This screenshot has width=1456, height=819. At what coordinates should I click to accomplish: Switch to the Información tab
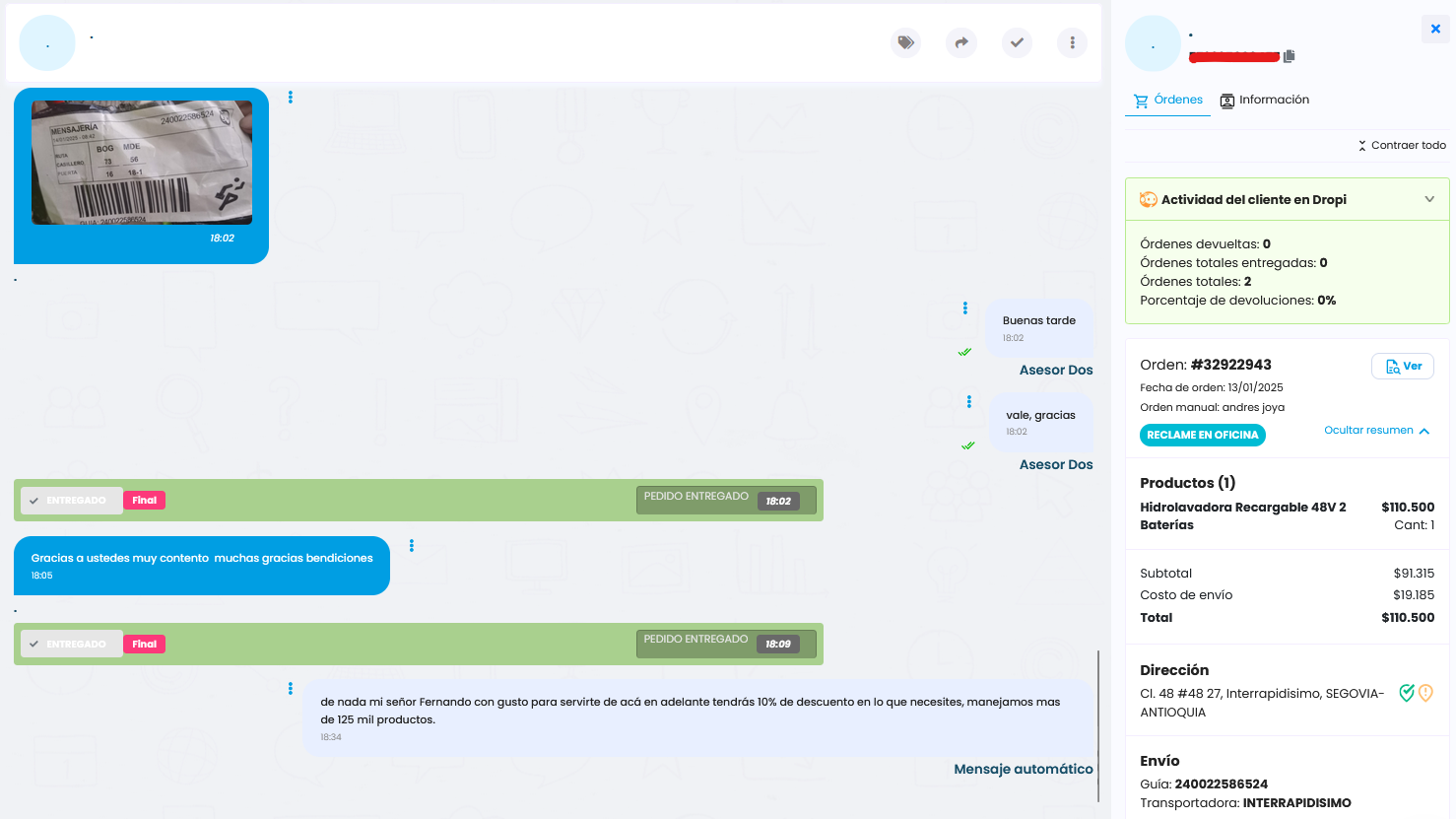point(1264,100)
